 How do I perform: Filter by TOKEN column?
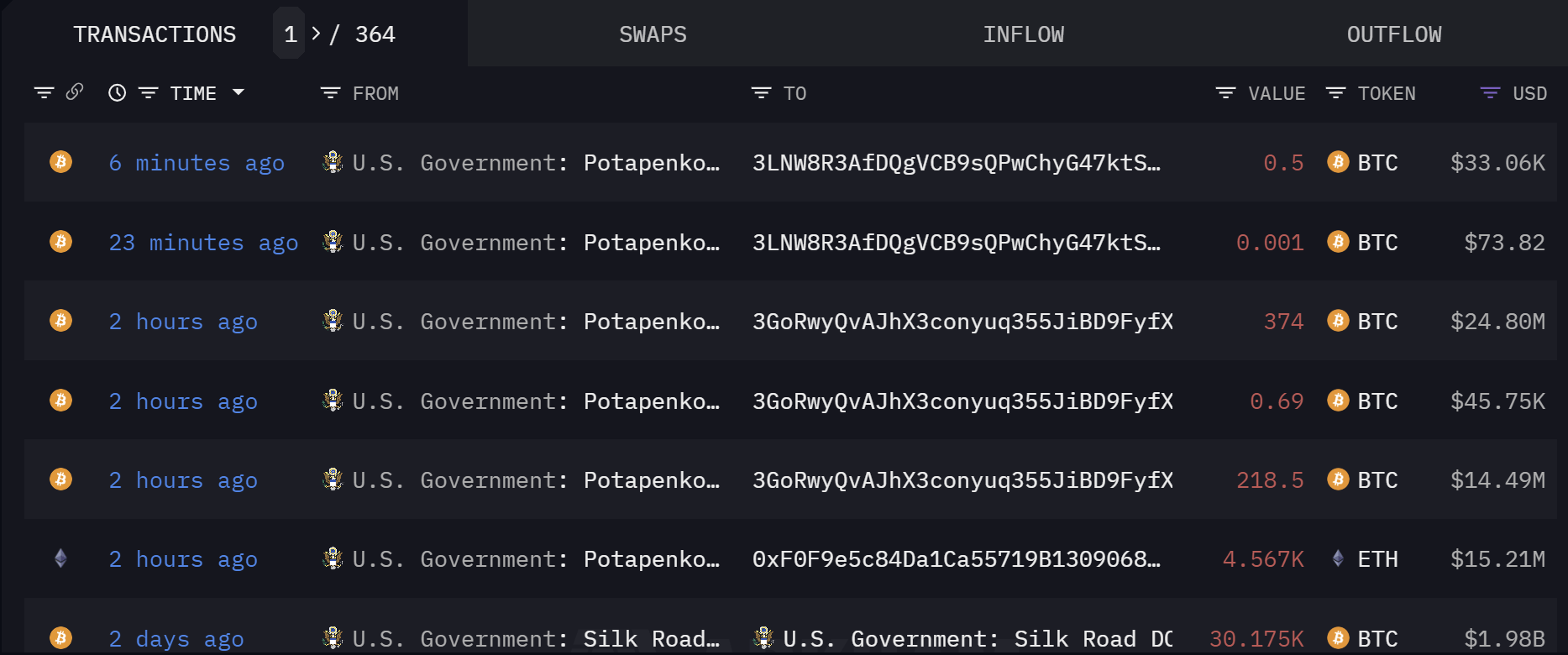pyautogui.click(x=1335, y=92)
